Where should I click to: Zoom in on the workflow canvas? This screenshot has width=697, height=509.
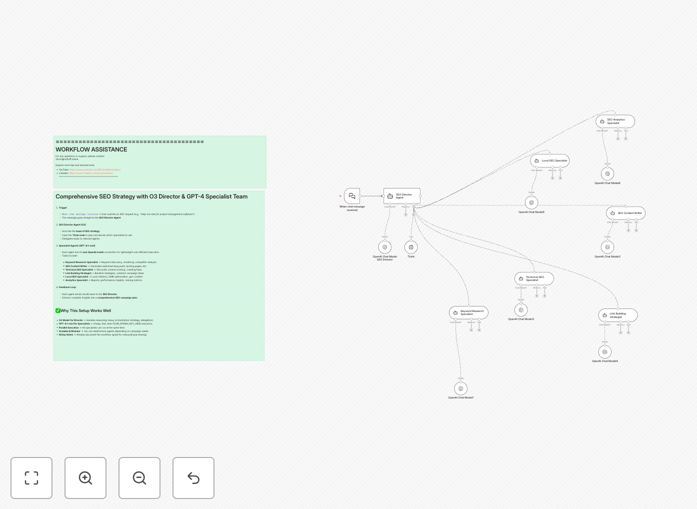[x=85, y=478]
